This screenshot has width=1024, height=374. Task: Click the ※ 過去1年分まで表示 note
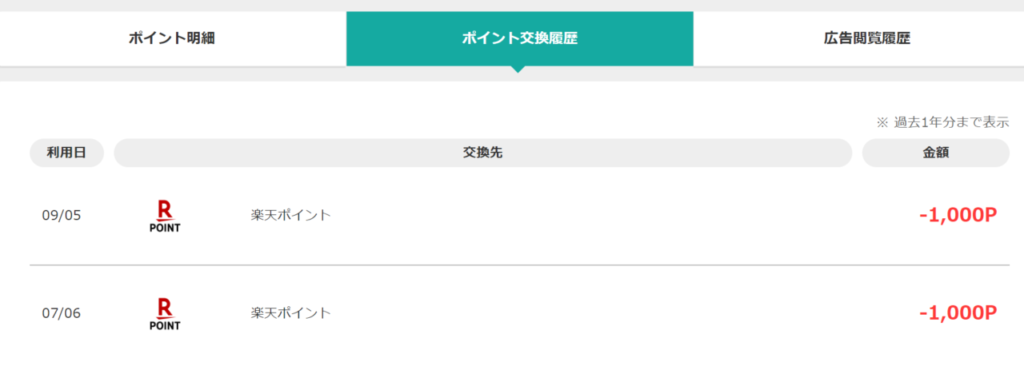coord(942,122)
